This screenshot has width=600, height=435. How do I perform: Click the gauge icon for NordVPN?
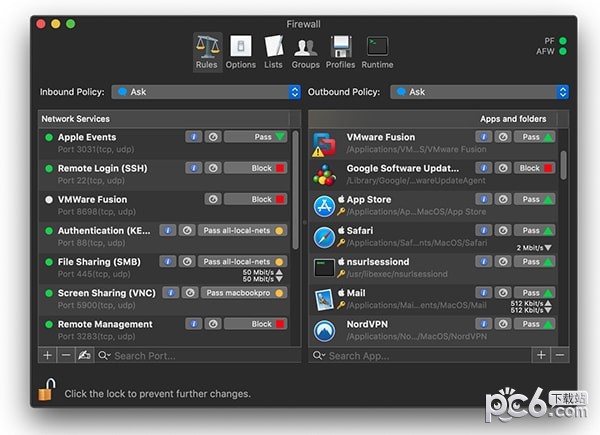[503, 324]
